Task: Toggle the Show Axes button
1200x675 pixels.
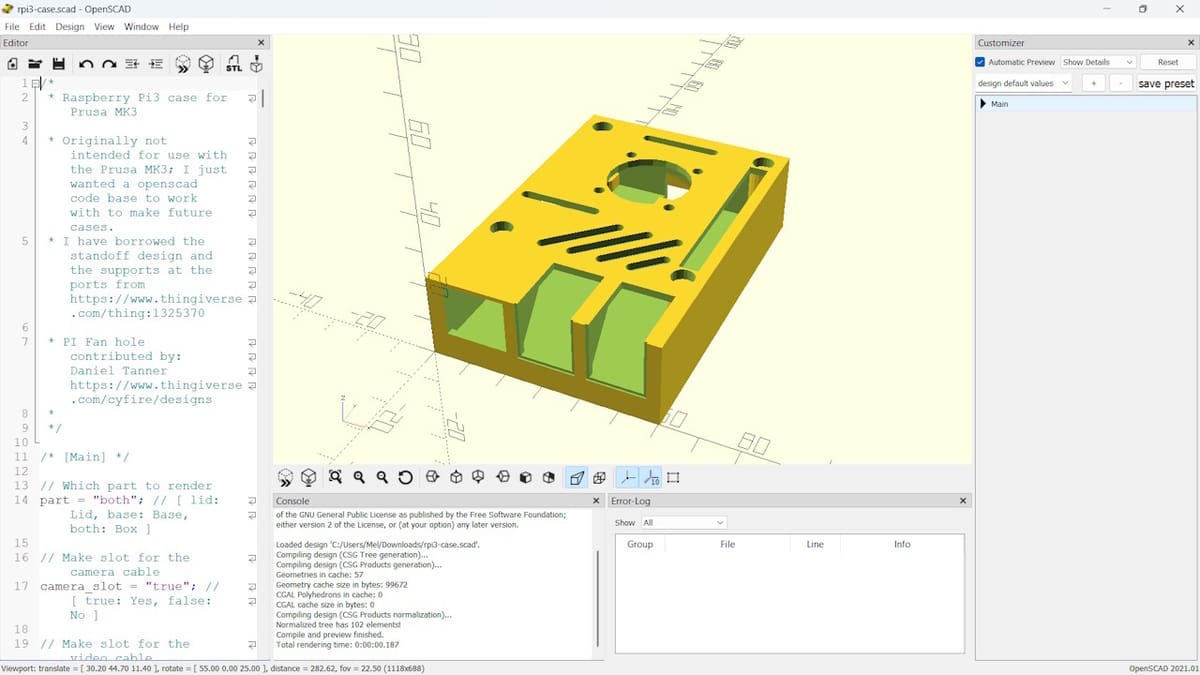Action: pos(627,478)
